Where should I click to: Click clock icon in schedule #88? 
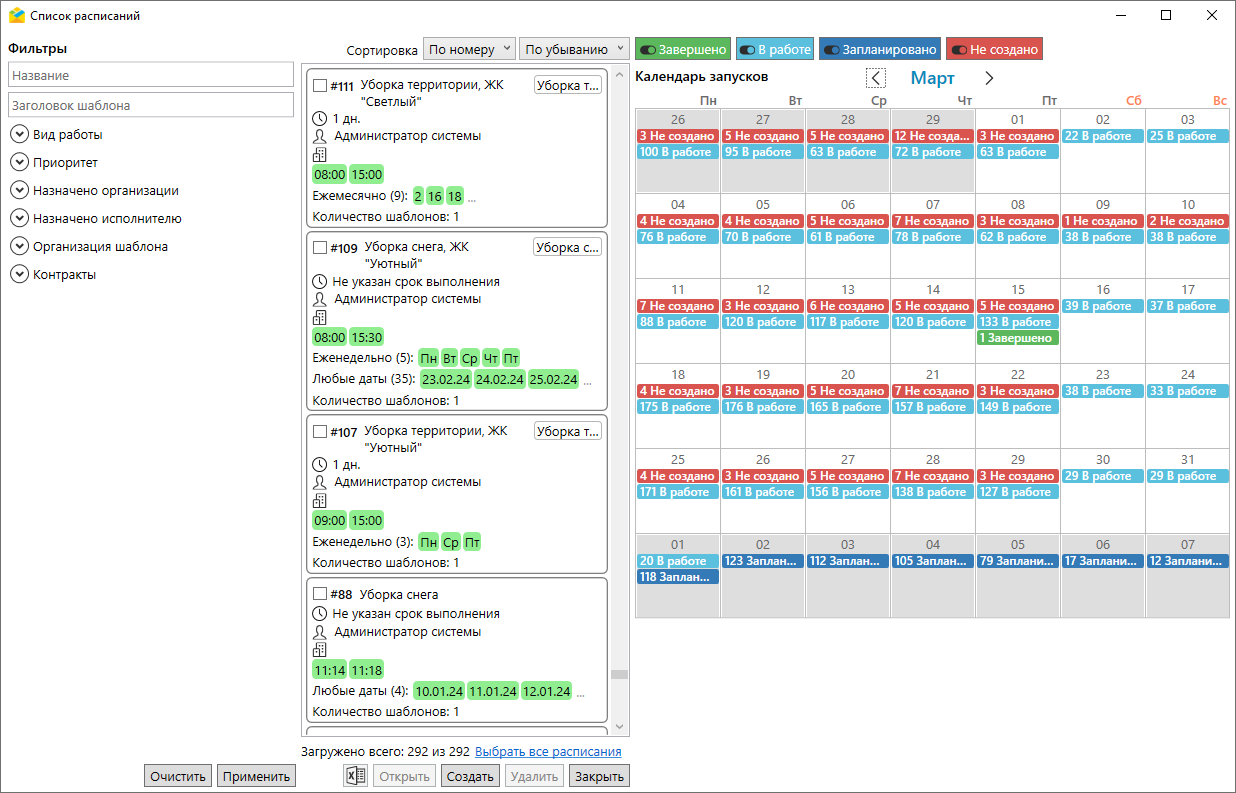[320, 614]
